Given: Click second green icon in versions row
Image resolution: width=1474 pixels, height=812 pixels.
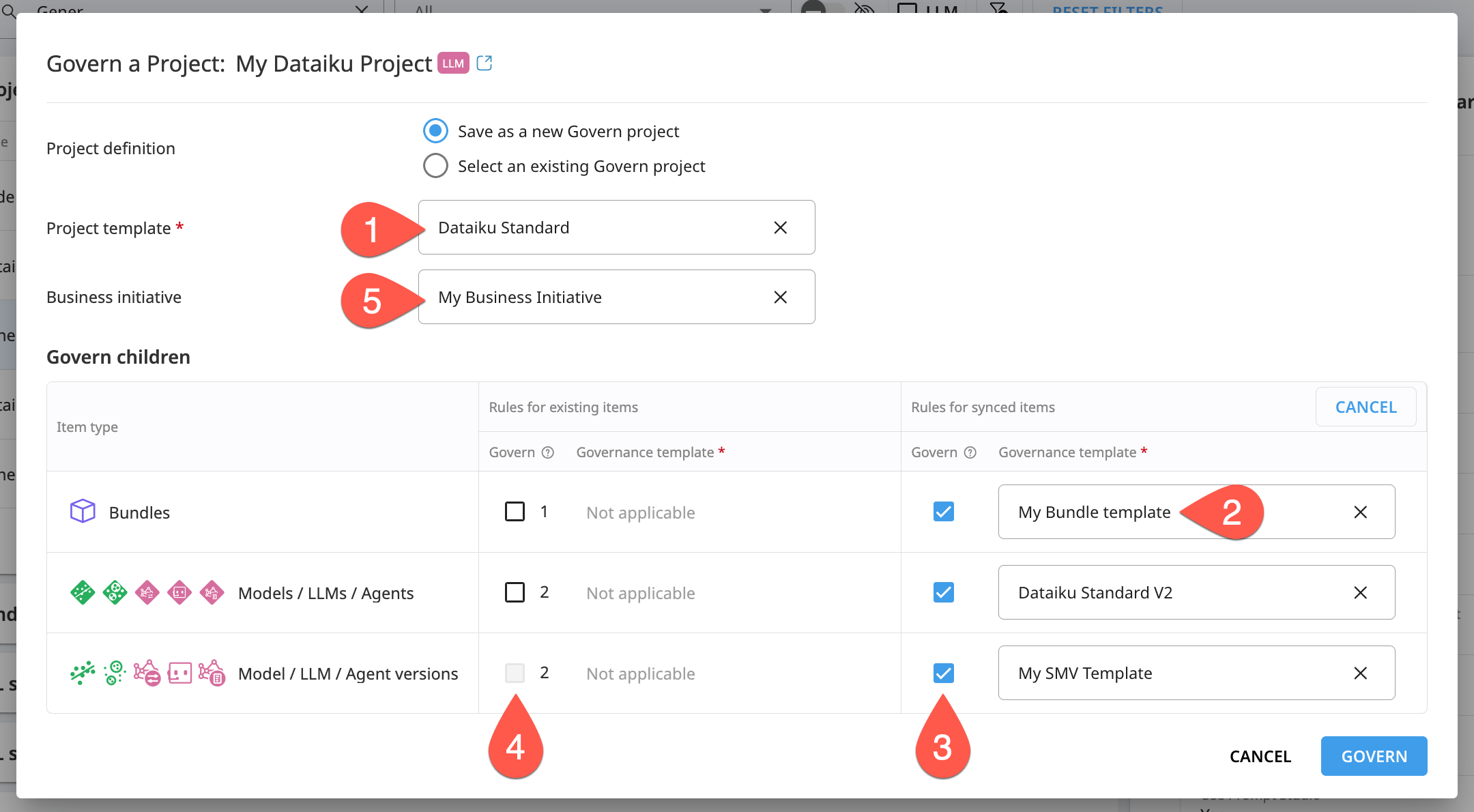Looking at the screenshot, I should [x=115, y=673].
